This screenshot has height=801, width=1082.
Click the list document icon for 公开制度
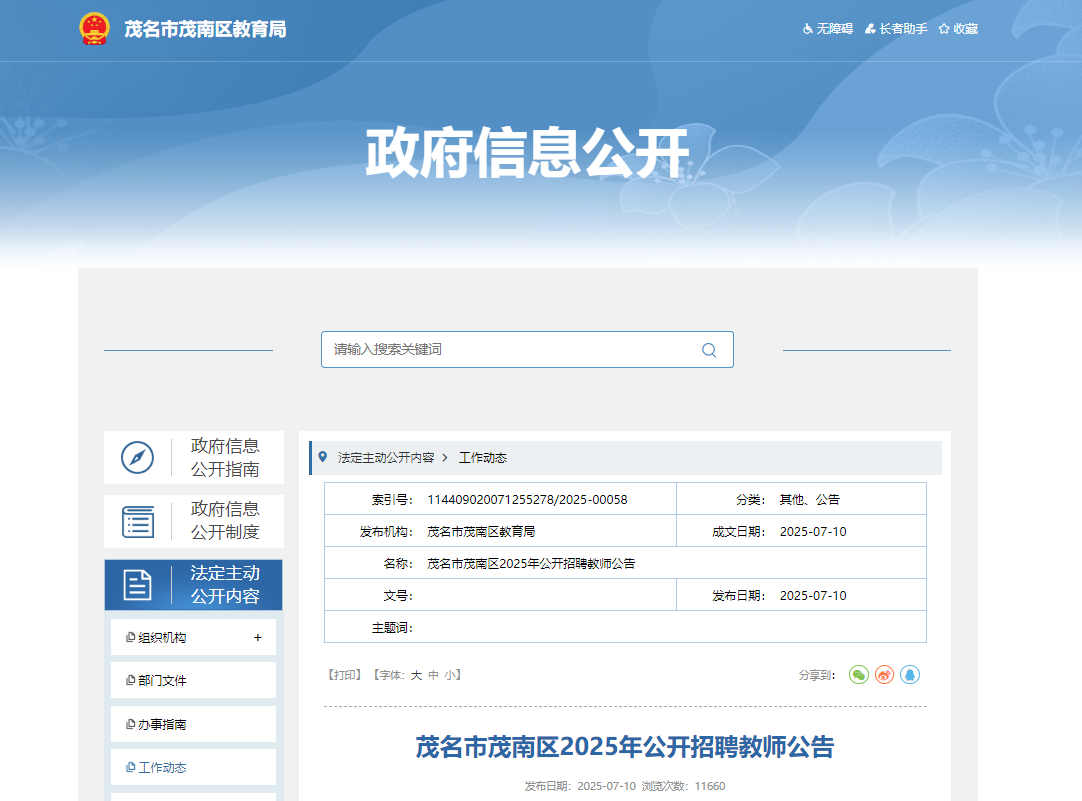(x=138, y=522)
